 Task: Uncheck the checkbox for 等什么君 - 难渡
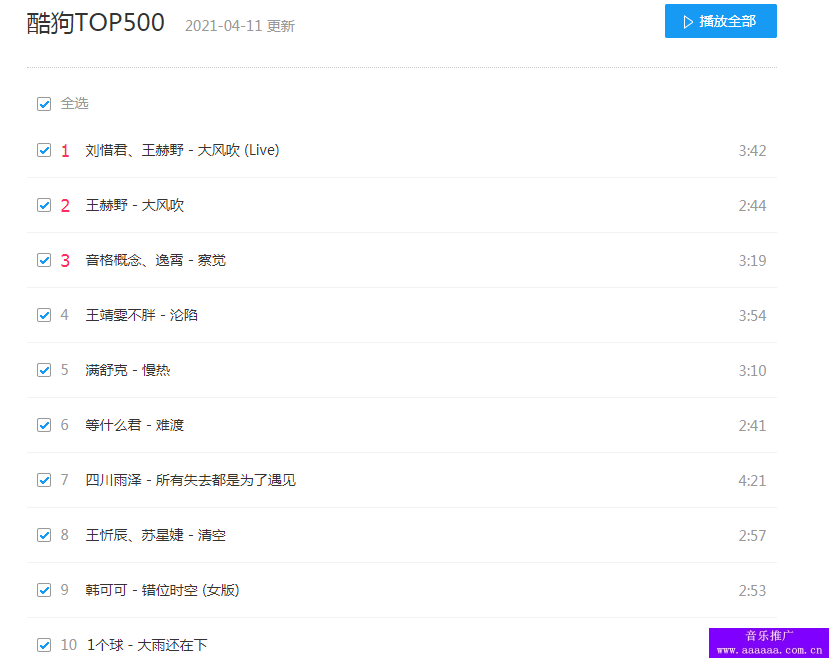pos(44,425)
